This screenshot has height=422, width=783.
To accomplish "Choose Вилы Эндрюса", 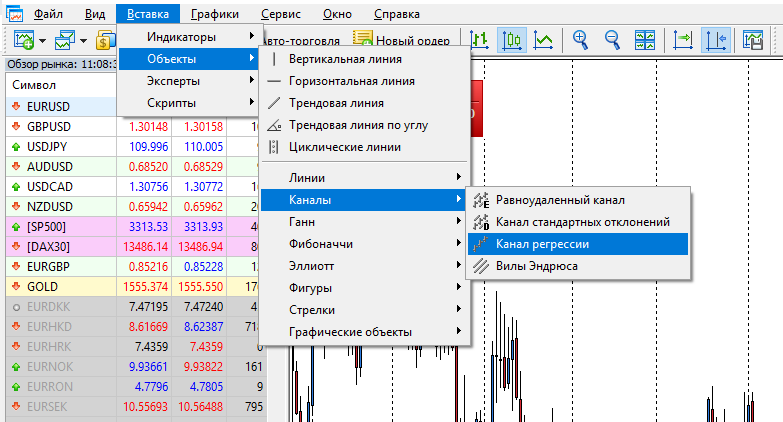I will [x=578, y=266].
